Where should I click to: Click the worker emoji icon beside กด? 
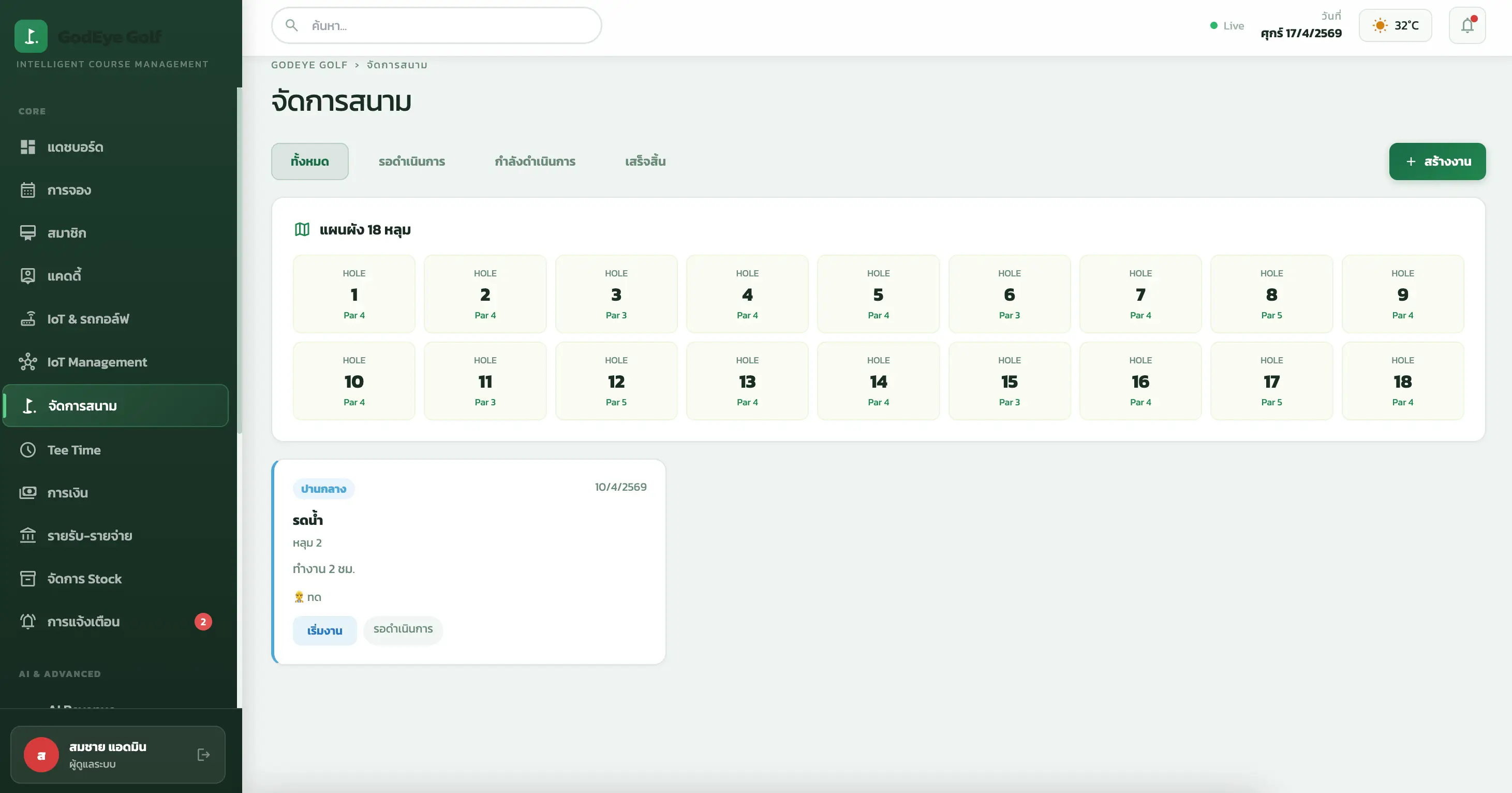299,597
